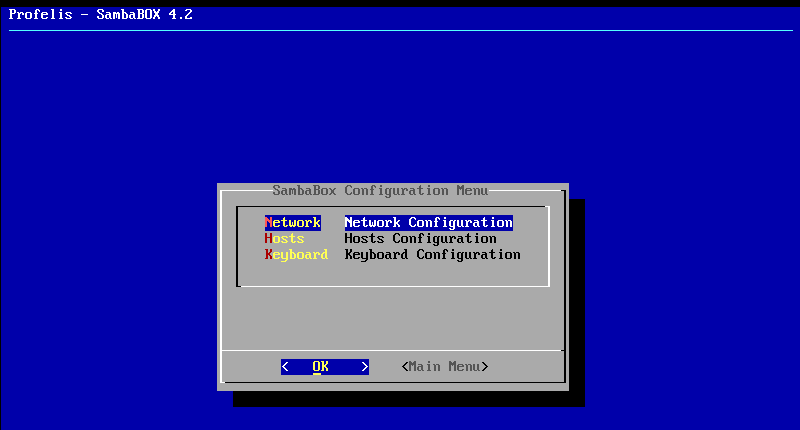Screen dimensions: 800x430
Task: Click the OK button
Action: click(324, 367)
